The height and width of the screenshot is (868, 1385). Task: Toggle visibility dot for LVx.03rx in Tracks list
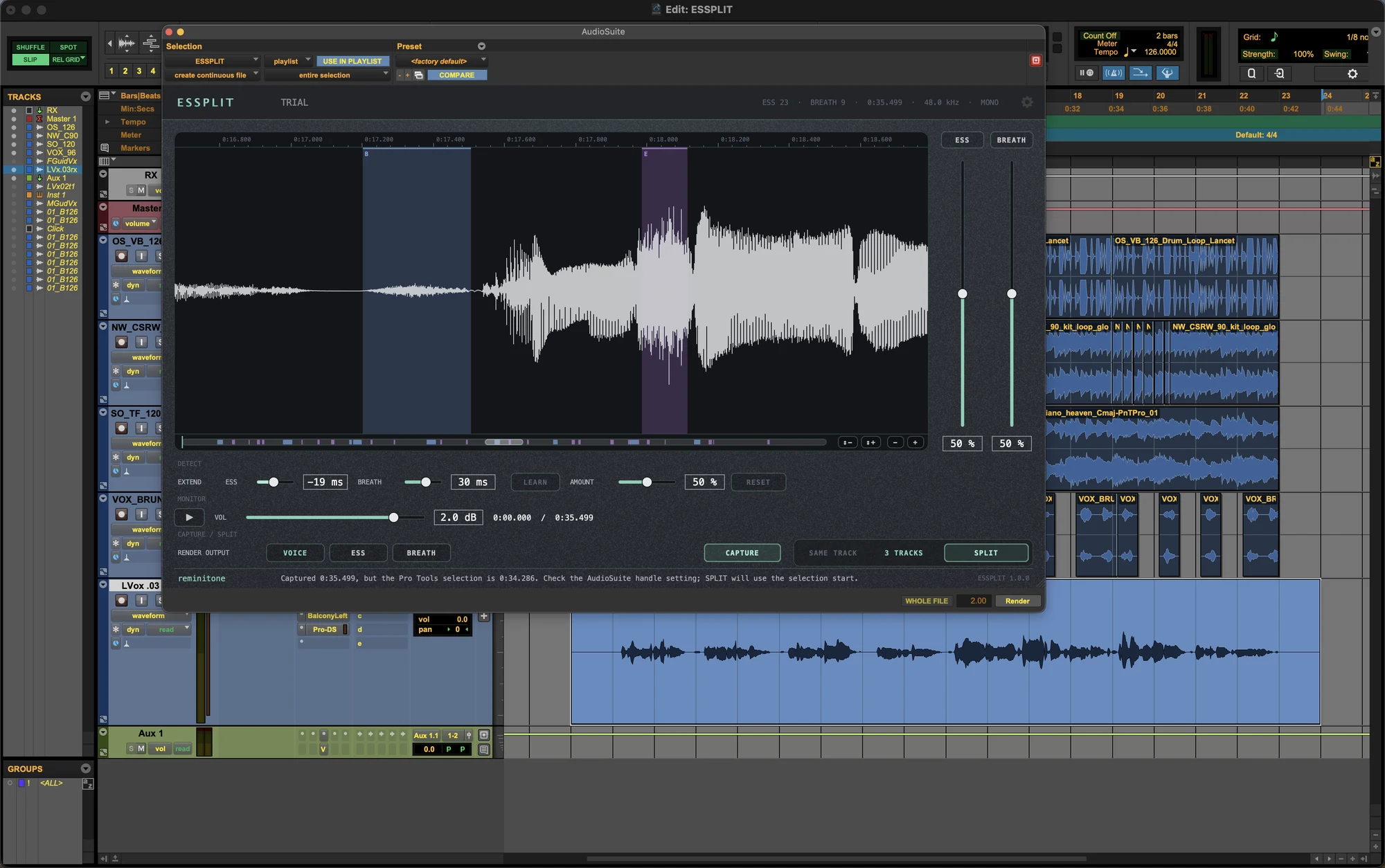coord(14,170)
